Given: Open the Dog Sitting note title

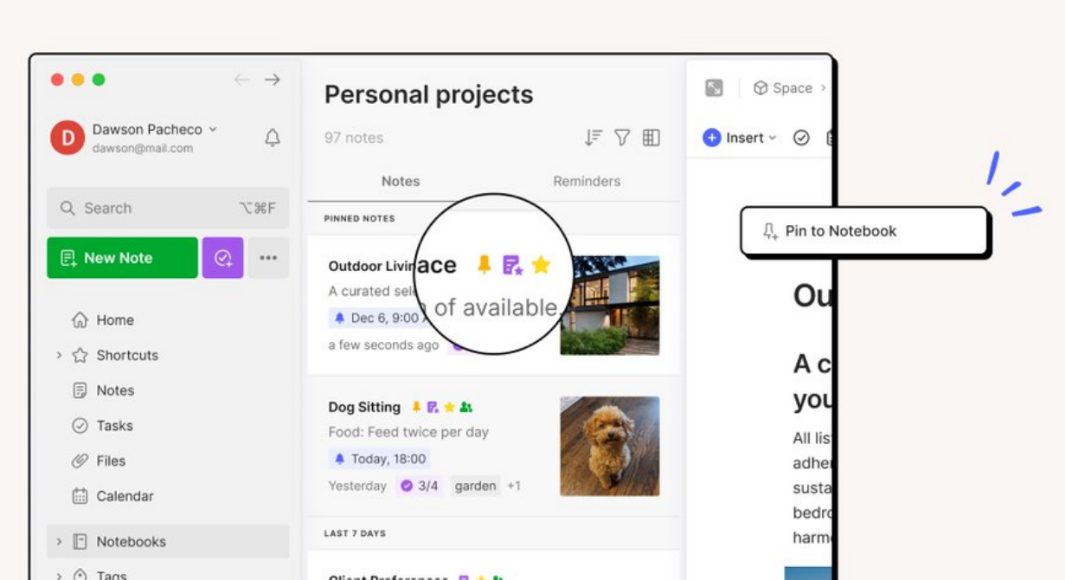Looking at the screenshot, I should [364, 407].
